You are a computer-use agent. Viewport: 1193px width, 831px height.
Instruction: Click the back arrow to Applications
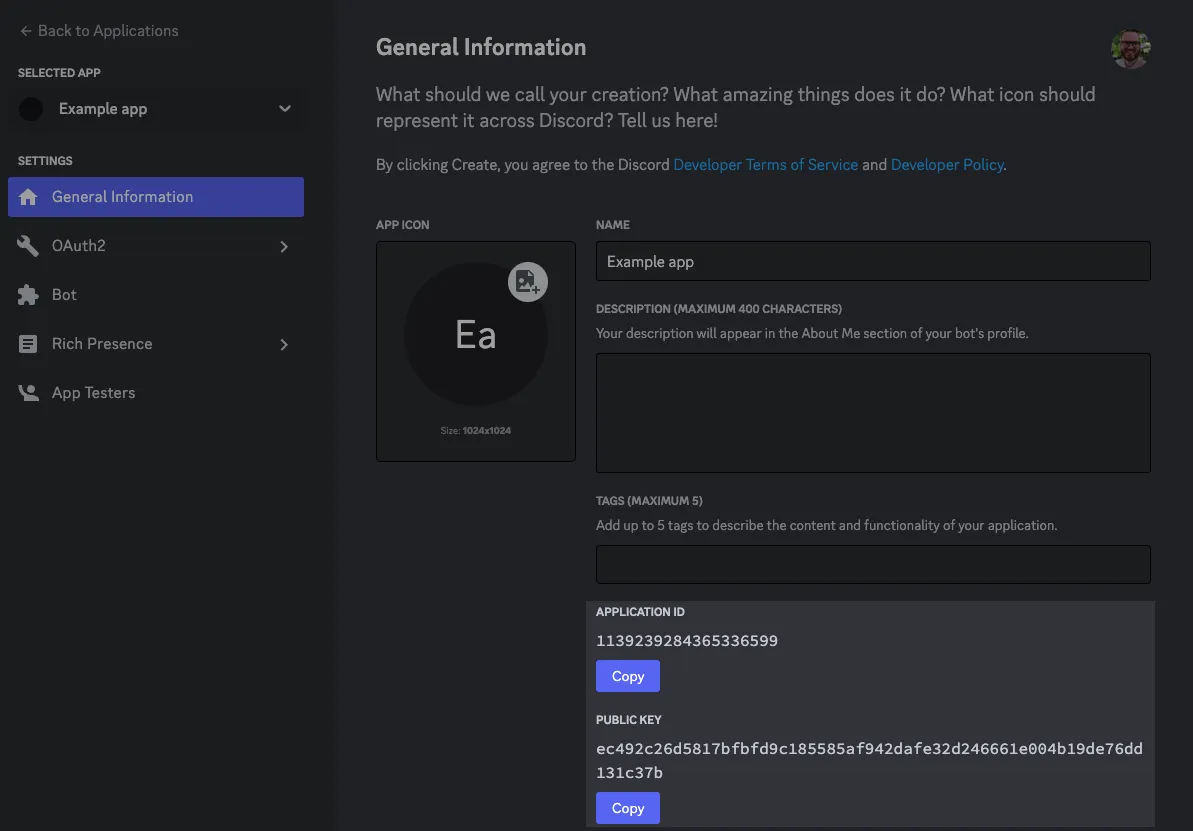pyautogui.click(x=26, y=31)
